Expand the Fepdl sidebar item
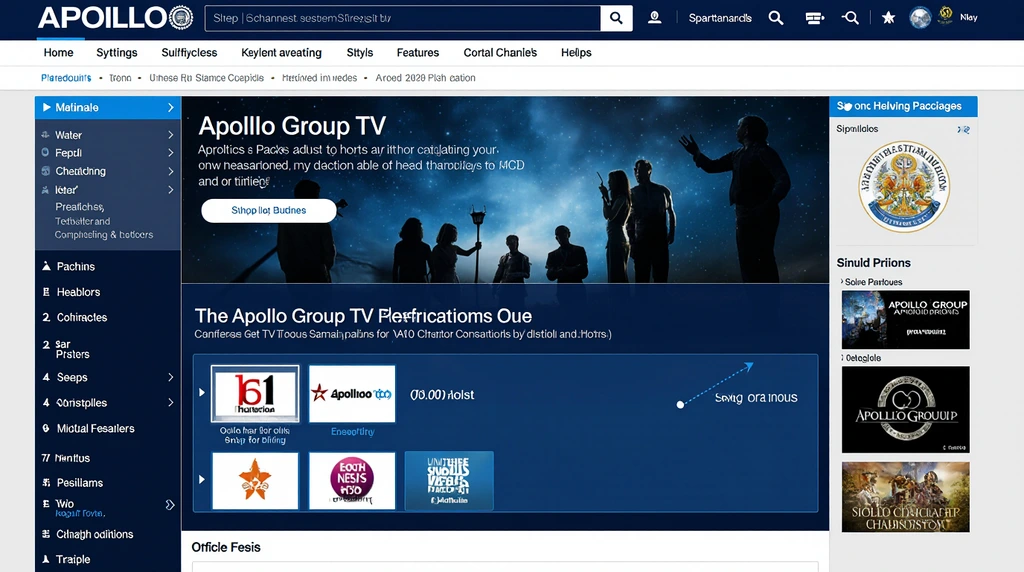Viewport: 1024px width, 572px height. pyautogui.click(x=170, y=153)
